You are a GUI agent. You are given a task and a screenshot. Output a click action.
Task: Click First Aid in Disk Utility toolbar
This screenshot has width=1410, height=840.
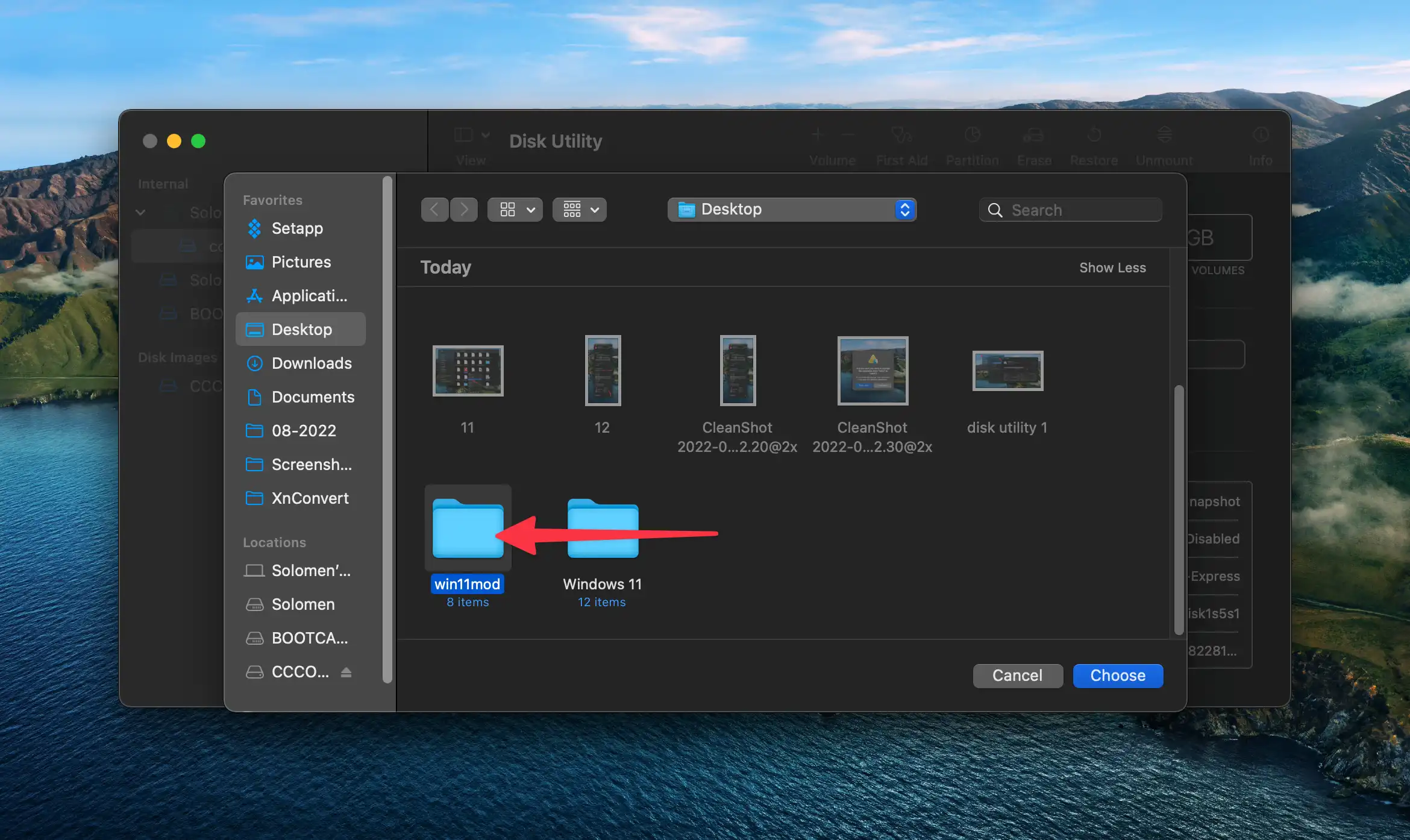point(901,145)
